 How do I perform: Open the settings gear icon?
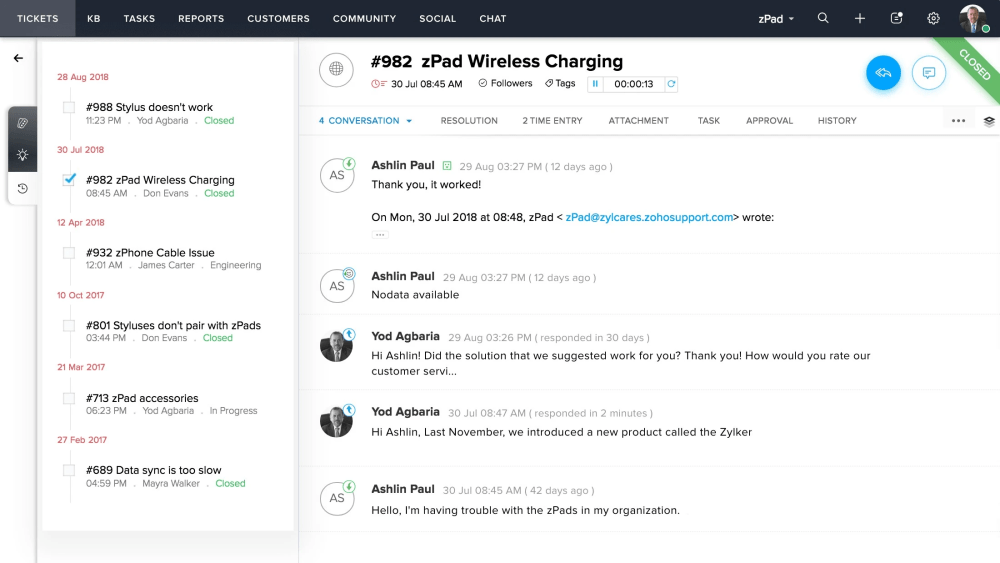pos(933,18)
